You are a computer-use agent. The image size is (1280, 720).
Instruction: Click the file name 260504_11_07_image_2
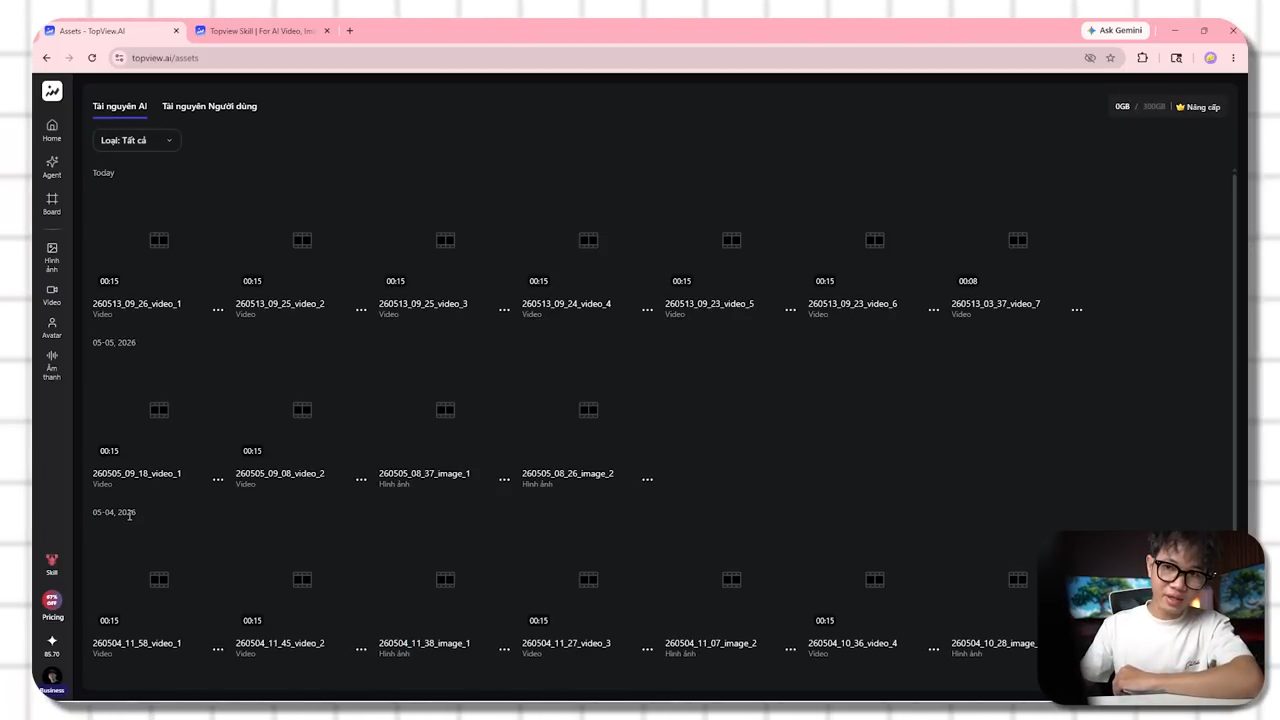(711, 644)
